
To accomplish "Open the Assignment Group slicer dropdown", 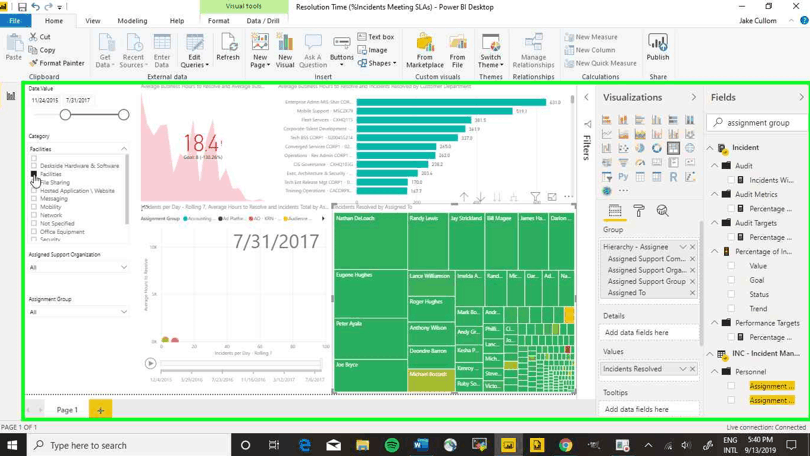I will 124,311.
